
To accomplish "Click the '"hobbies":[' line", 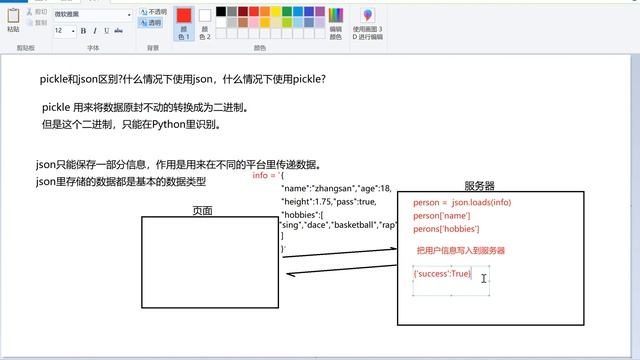I will 302,215.
